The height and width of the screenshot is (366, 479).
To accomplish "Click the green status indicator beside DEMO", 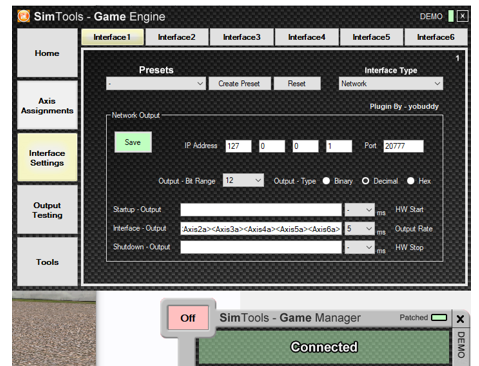I will tap(451, 16).
